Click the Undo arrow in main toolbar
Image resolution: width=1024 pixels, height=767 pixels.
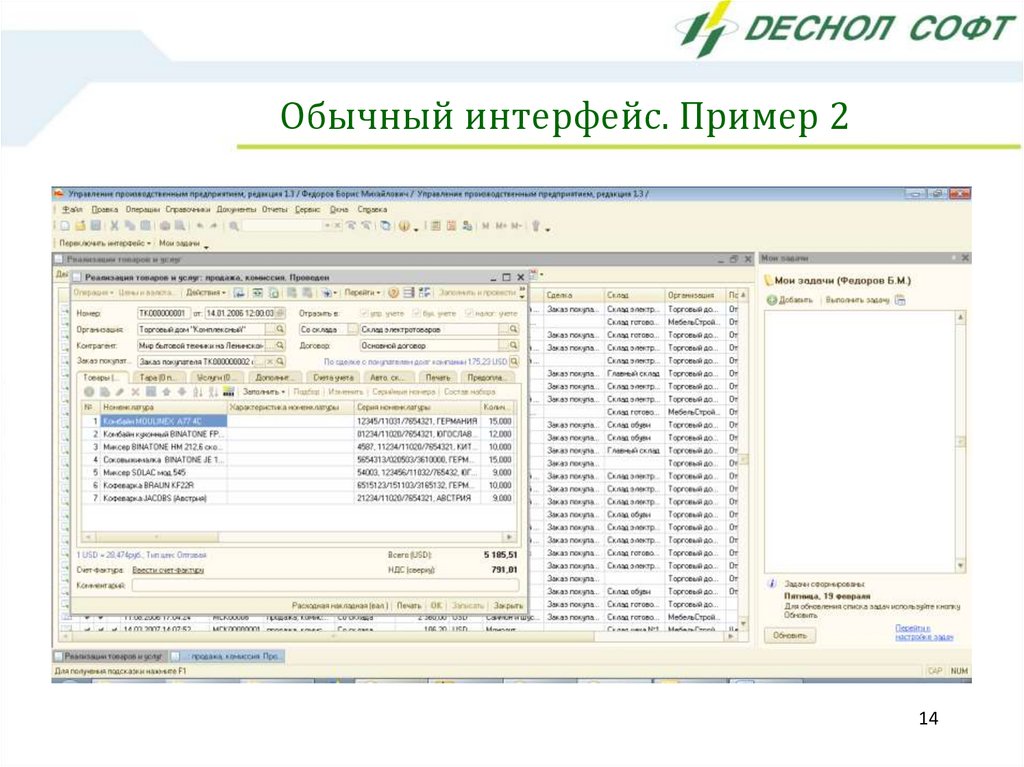pos(200,226)
